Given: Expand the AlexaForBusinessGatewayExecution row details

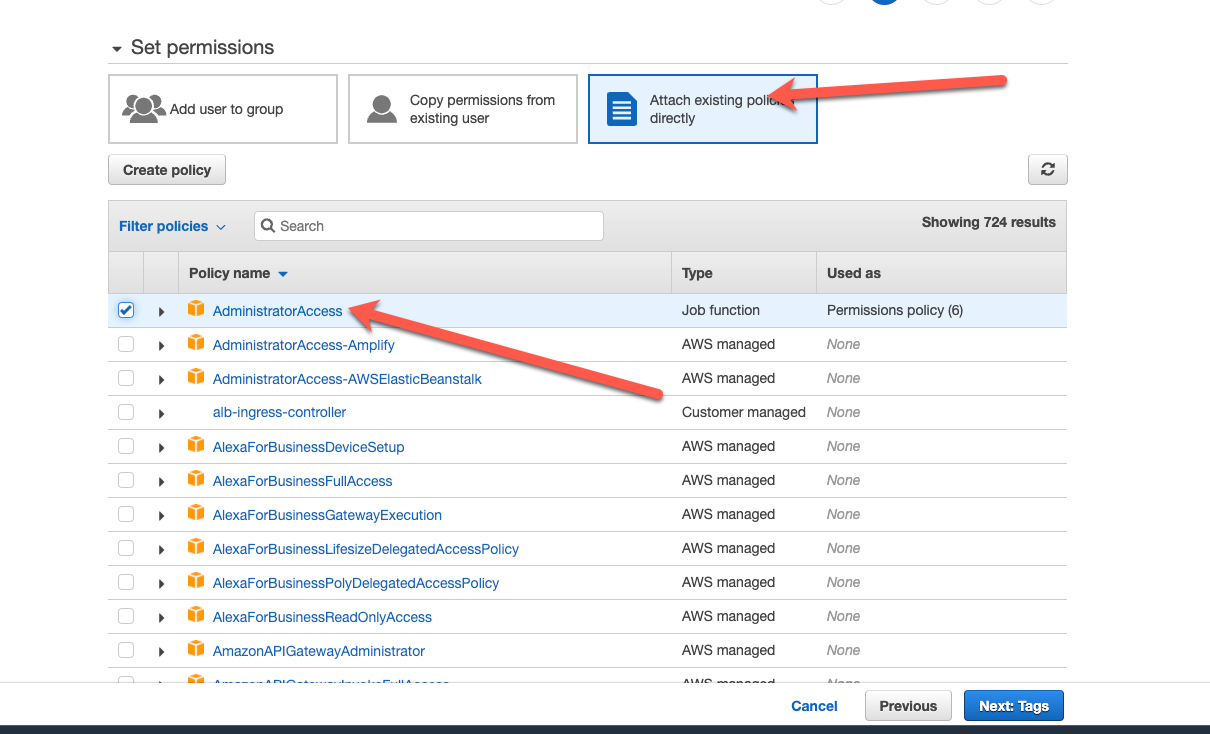Looking at the screenshot, I should pyautogui.click(x=161, y=515).
